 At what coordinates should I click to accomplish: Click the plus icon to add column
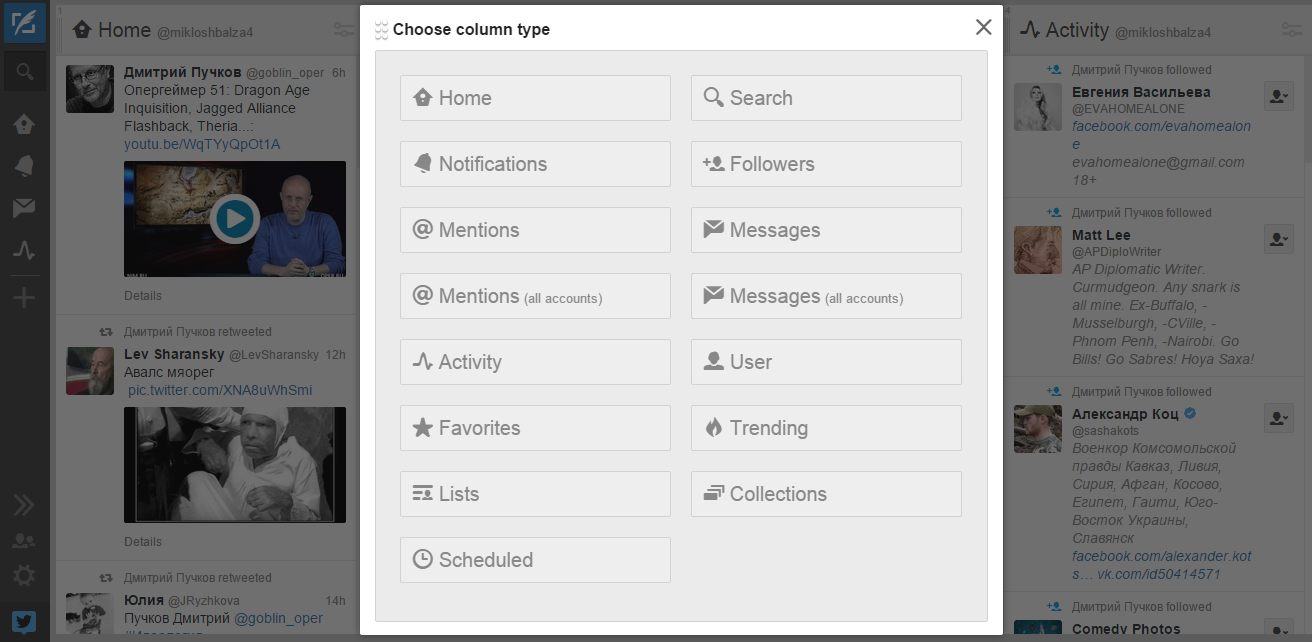click(24, 298)
